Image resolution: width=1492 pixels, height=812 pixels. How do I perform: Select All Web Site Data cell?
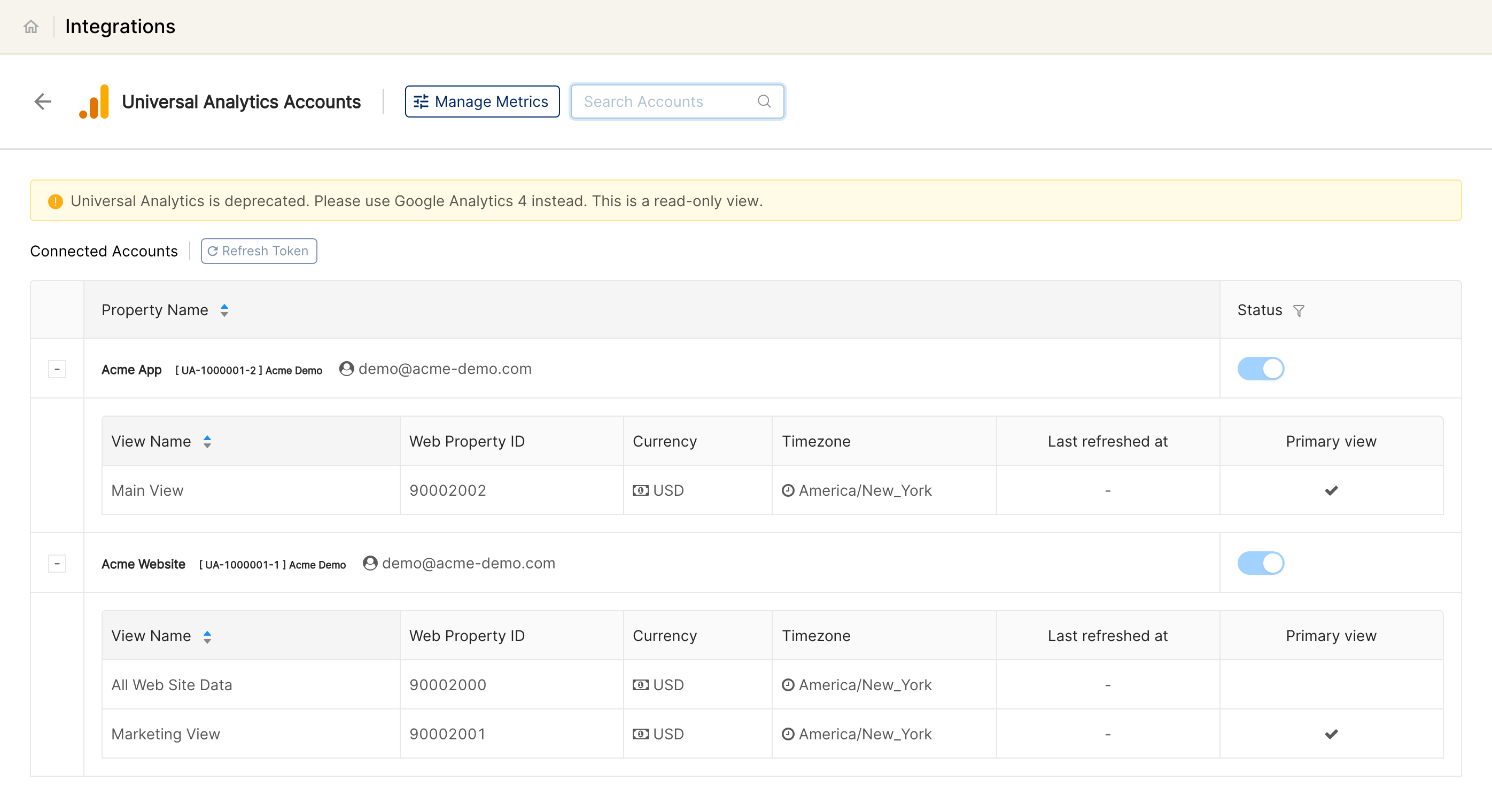pos(251,685)
